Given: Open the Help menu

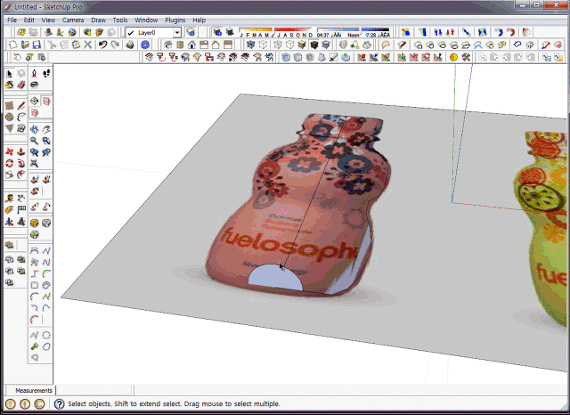Looking at the screenshot, I should (199, 20).
